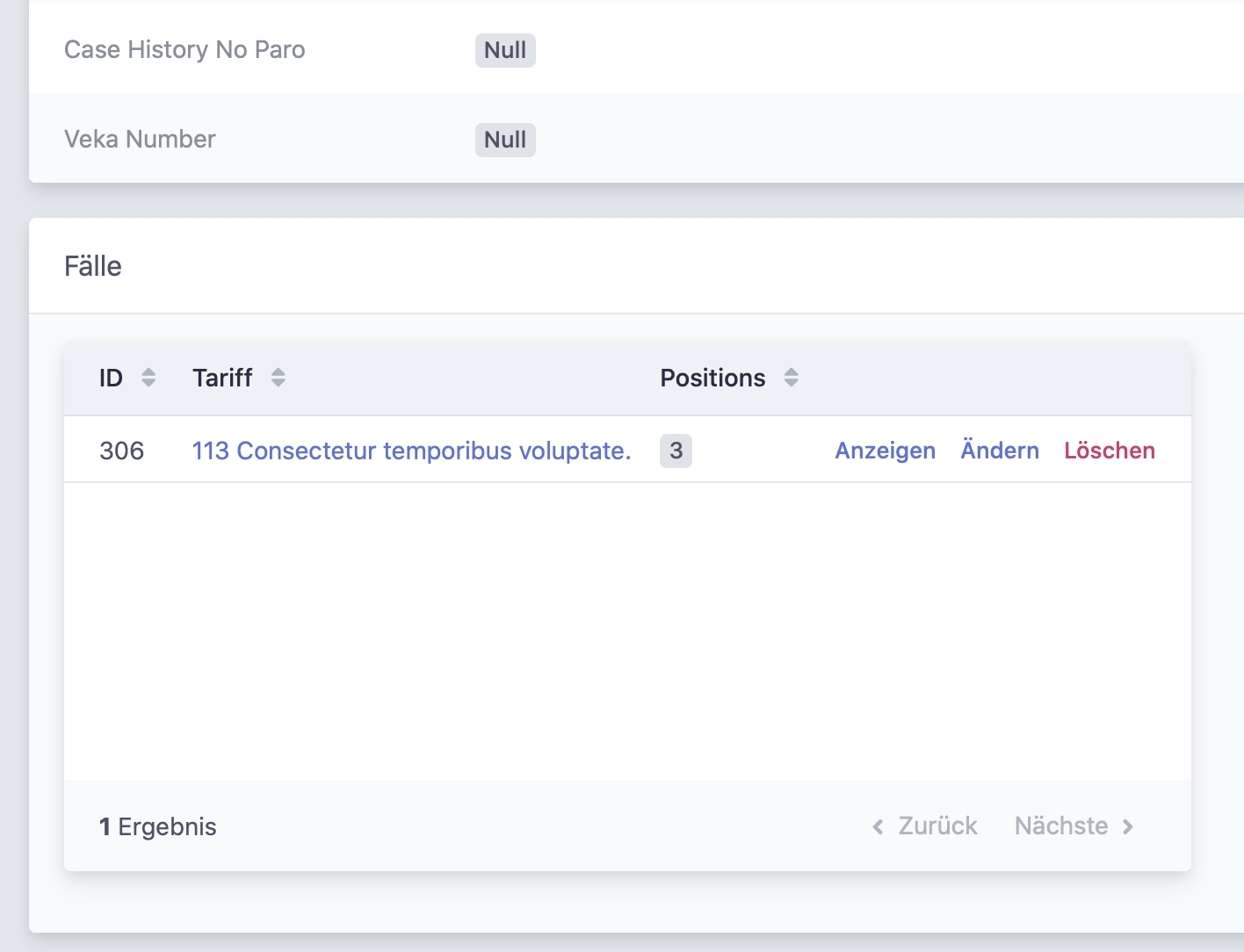The image size is (1244, 952).
Task: Select Ändern to edit case 306
Action: click(1000, 451)
